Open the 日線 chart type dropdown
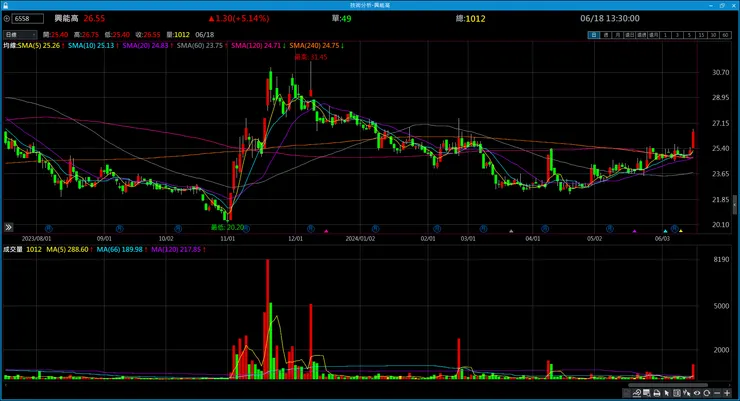The width and height of the screenshot is (740, 401). (20, 35)
